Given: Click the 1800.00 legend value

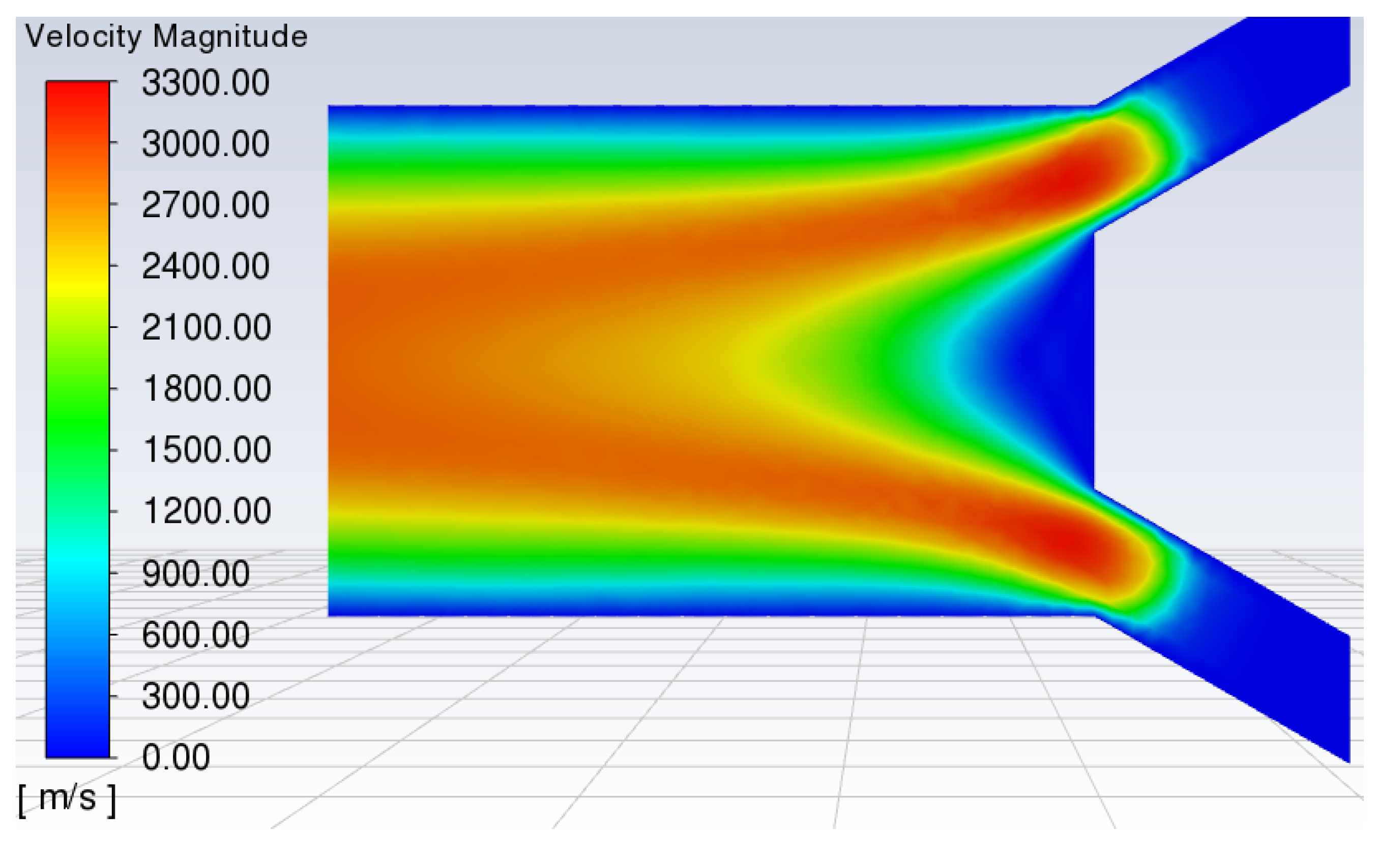Looking at the screenshot, I should click(x=207, y=388).
